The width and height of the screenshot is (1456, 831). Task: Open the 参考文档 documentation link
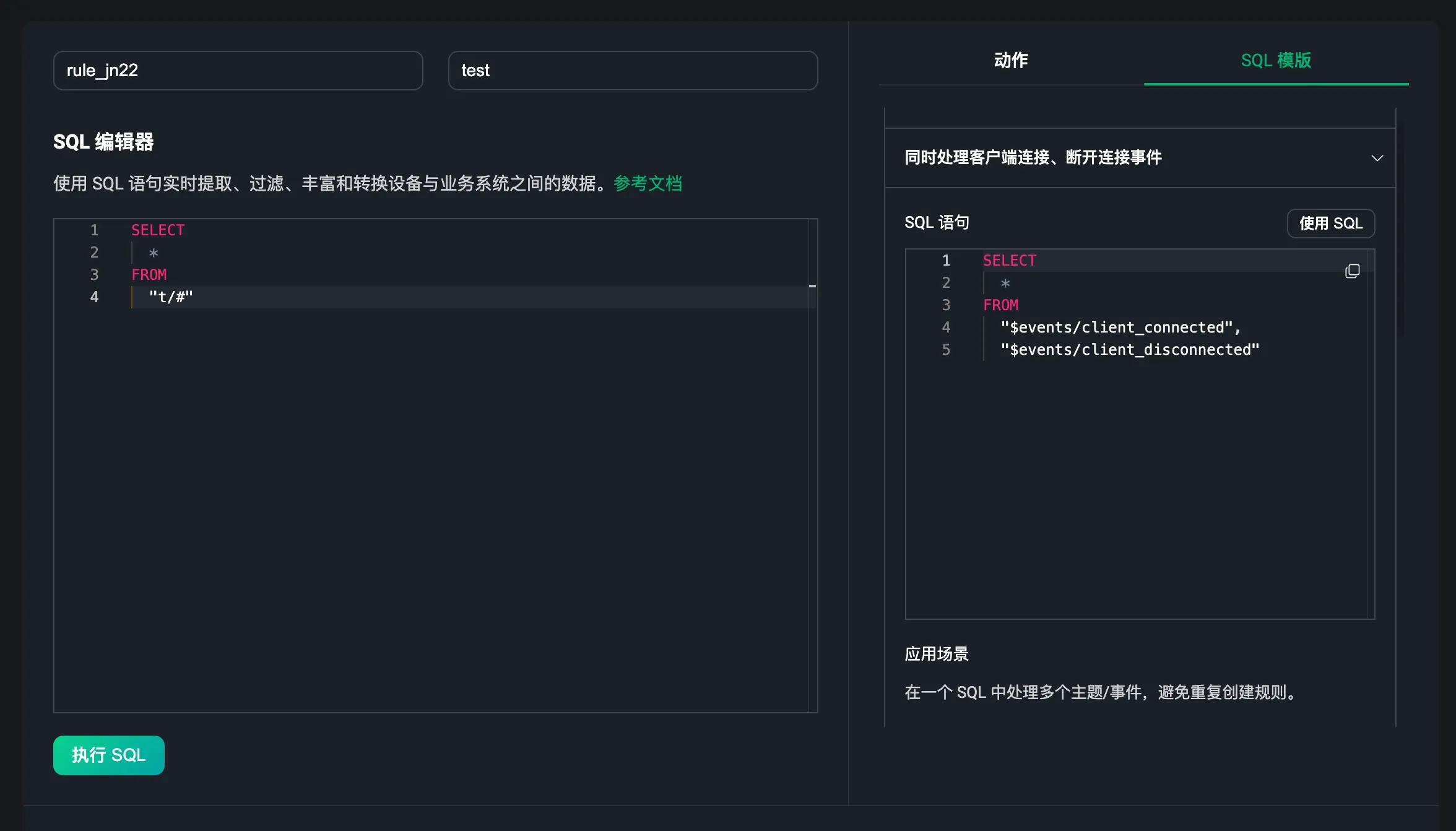point(648,183)
